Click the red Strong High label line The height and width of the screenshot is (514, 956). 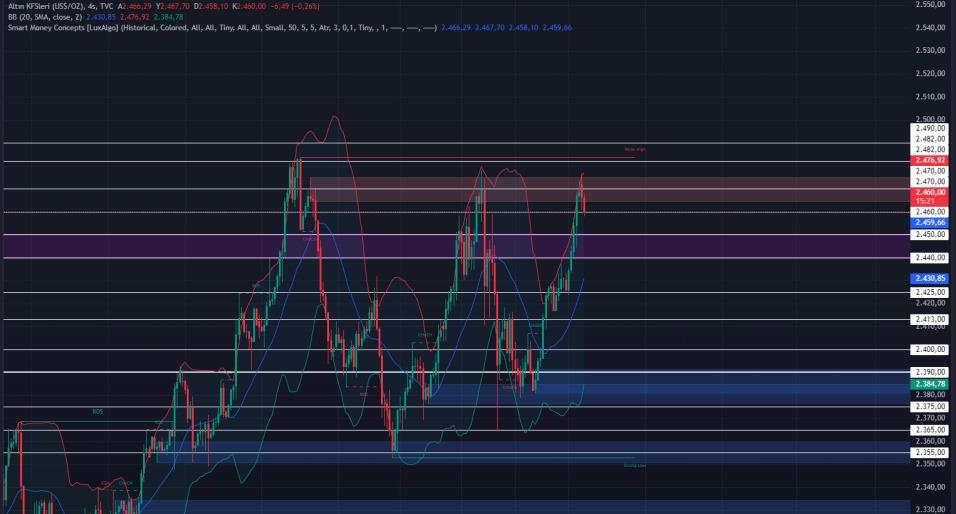point(500,156)
